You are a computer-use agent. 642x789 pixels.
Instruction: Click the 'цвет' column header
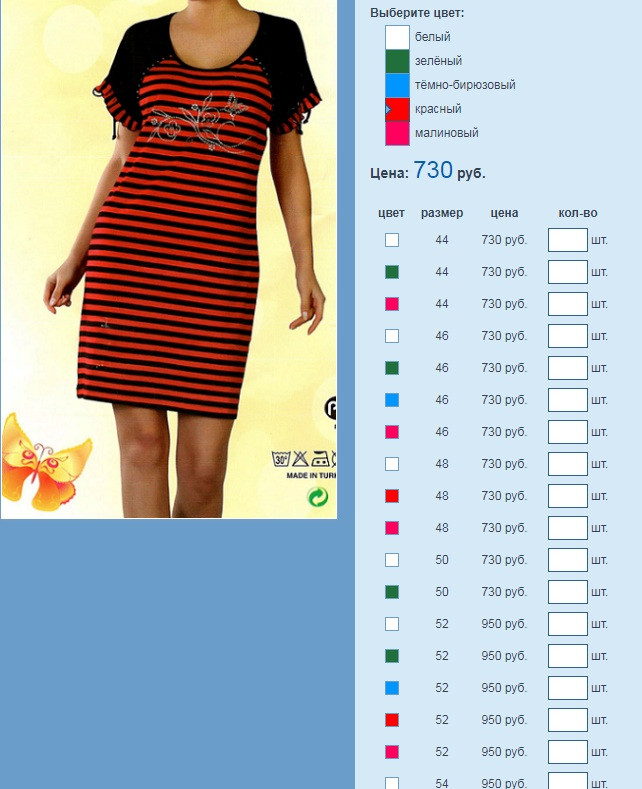coord(391,213)
